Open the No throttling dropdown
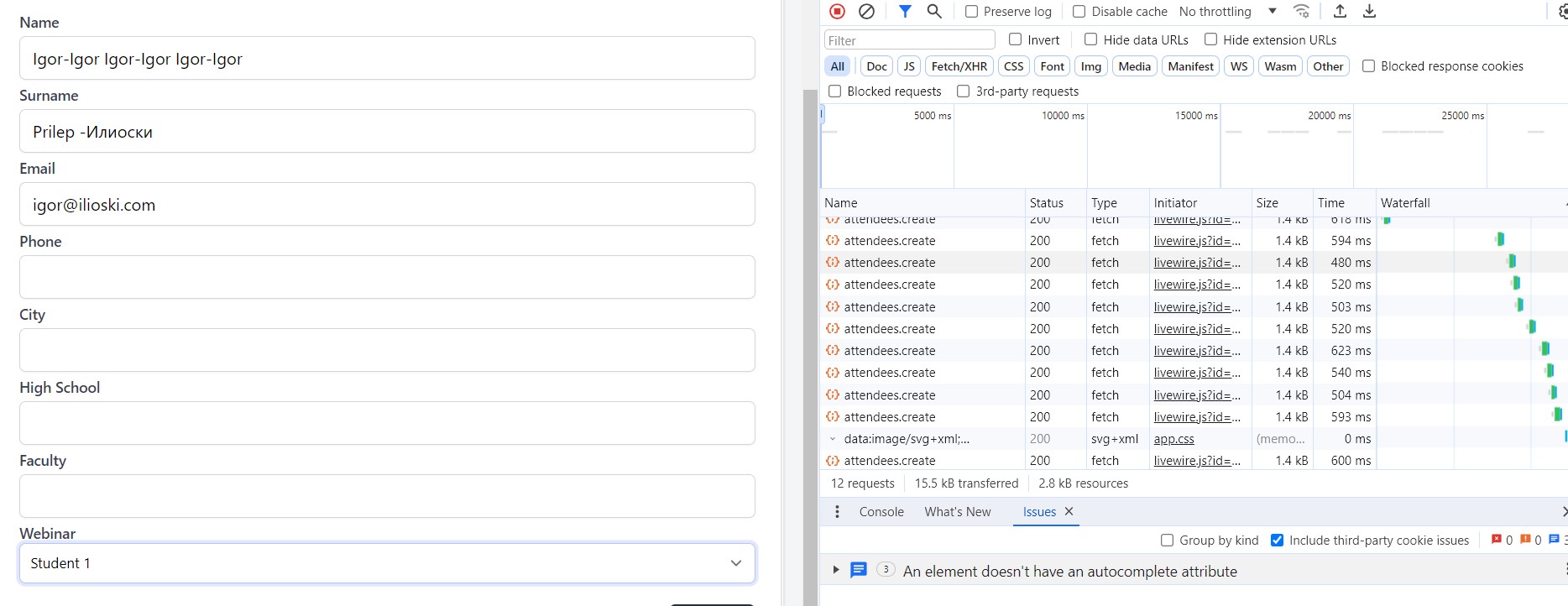1568x606 pixels. pyautogui.click(x=1226, y=12)
